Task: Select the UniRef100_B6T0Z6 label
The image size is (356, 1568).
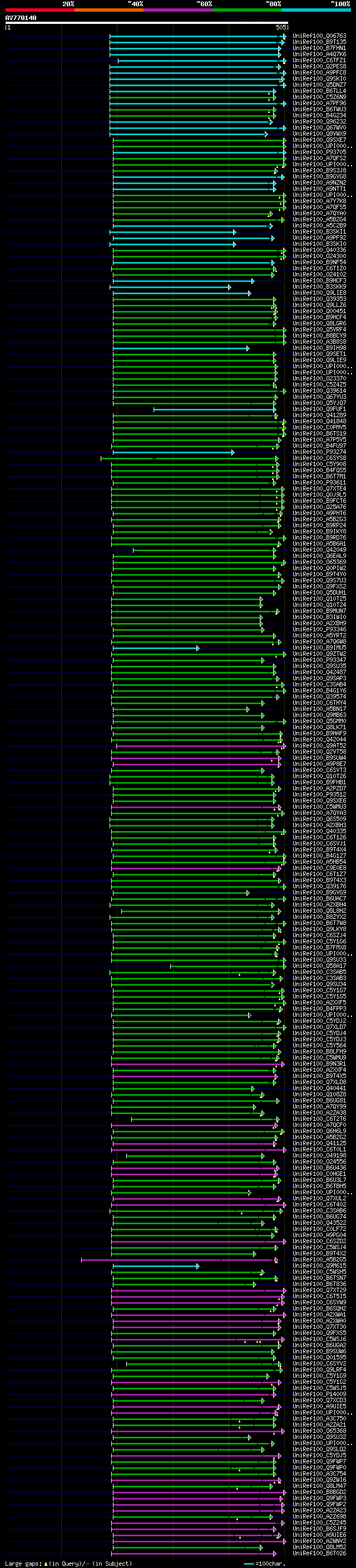Action: [319, 1553]
